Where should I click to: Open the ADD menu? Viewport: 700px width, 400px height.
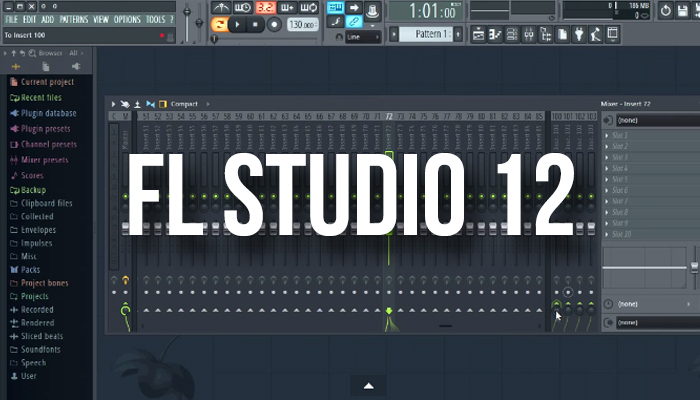click(47, 20)
